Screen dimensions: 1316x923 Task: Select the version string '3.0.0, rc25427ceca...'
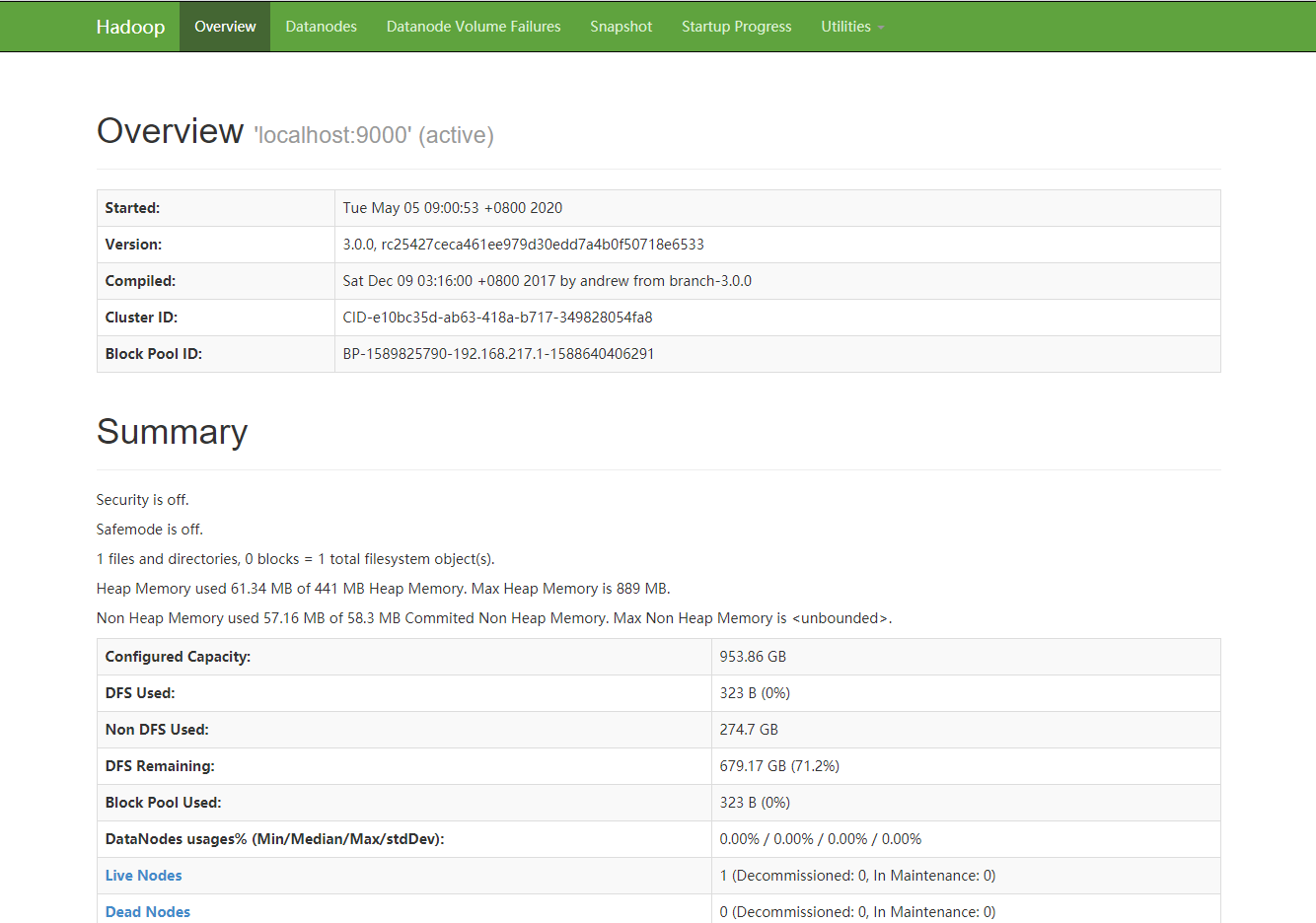524,245
